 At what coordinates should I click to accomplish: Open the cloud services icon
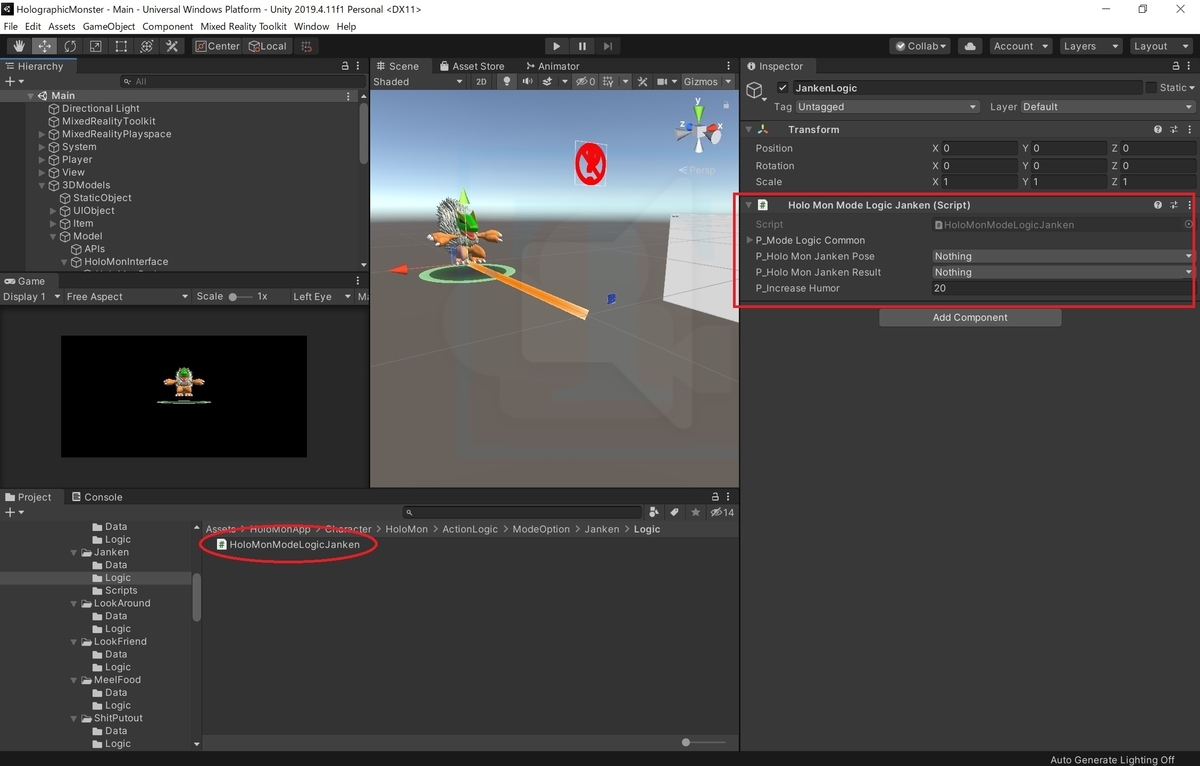[x=969, y=46]
